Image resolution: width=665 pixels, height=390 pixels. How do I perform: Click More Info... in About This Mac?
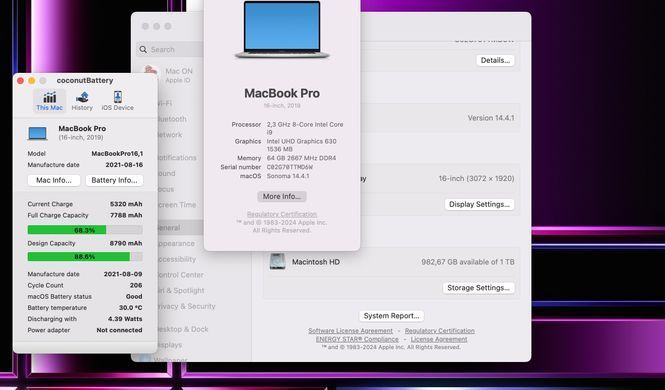tap(282, 196)
